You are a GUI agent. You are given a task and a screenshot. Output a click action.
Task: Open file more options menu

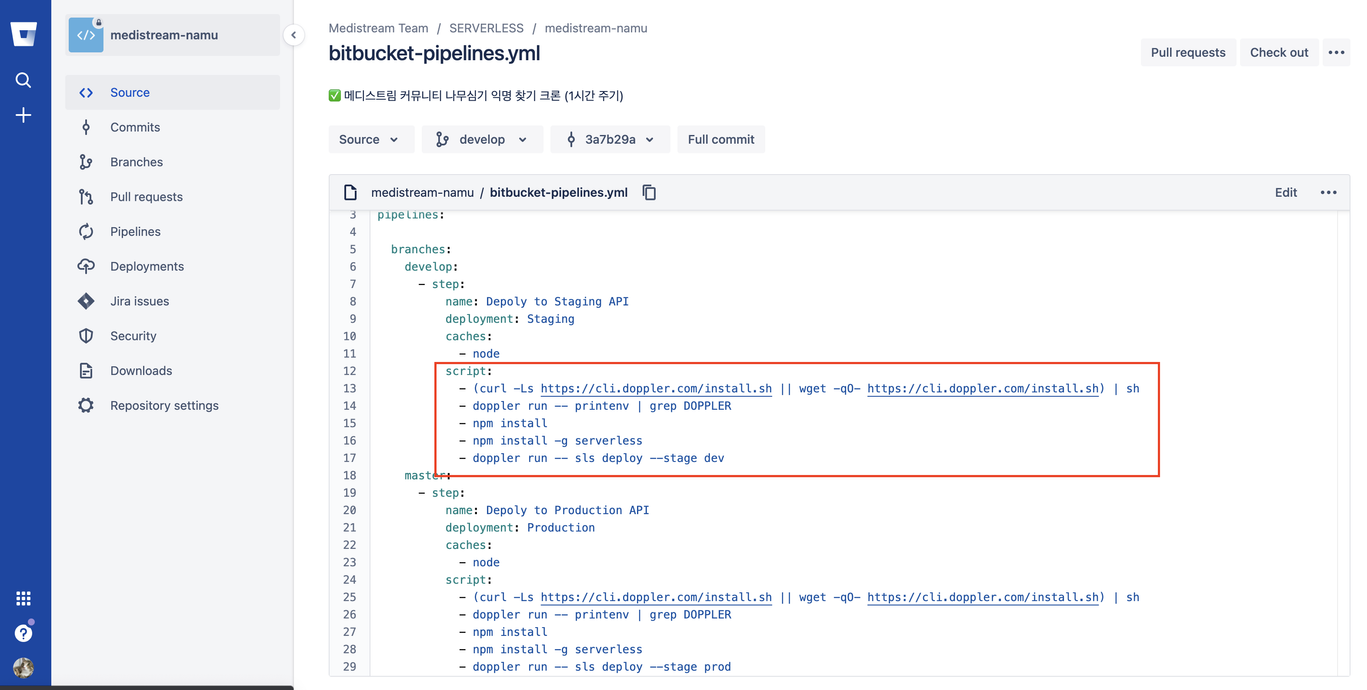tap(1328, 192)
